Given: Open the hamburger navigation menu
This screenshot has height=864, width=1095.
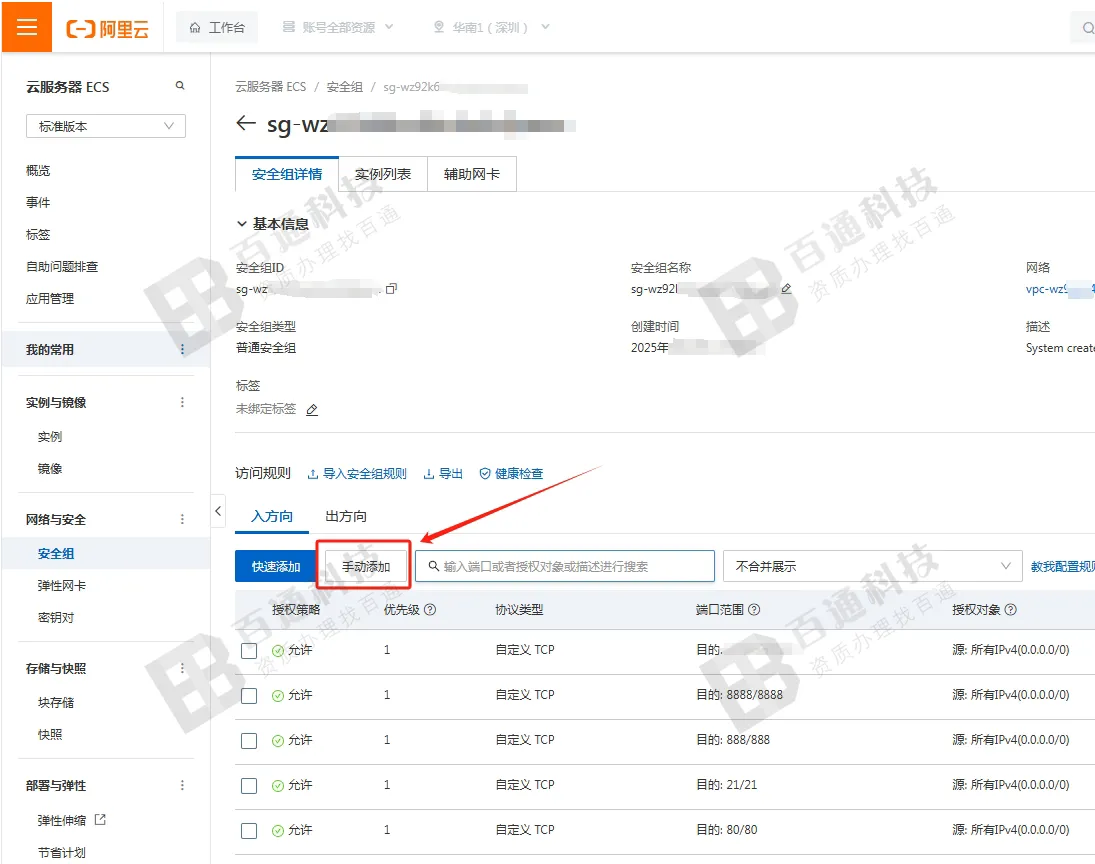Looking at the screenshot, I should pos(26,26).
